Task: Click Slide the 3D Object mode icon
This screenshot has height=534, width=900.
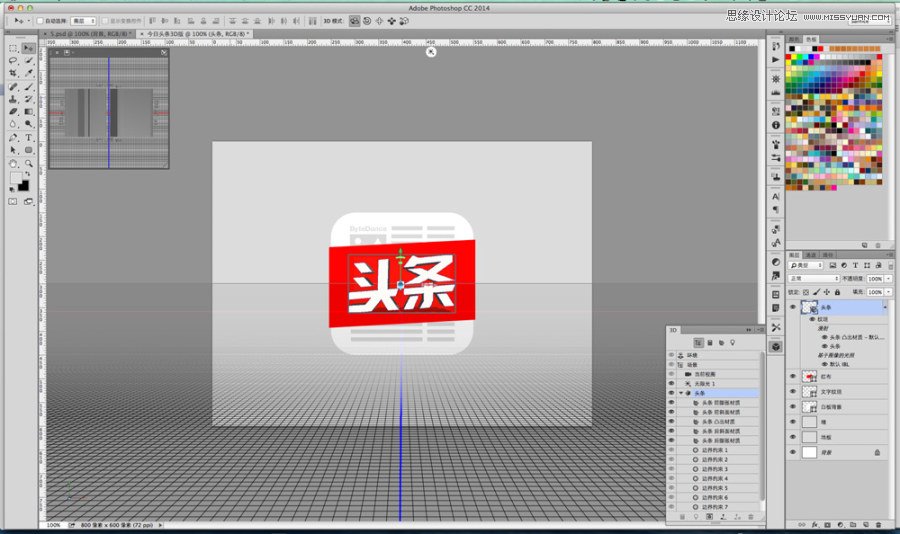Action: coord(391,21)
